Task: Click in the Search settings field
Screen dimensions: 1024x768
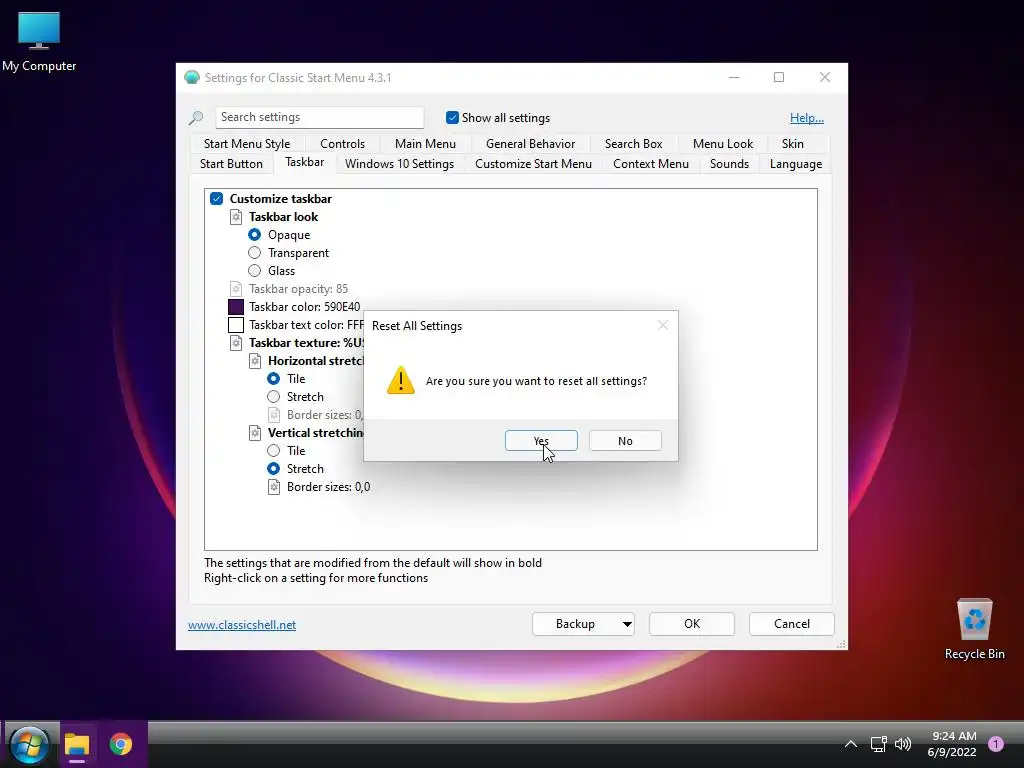Action: pos(319,118)
